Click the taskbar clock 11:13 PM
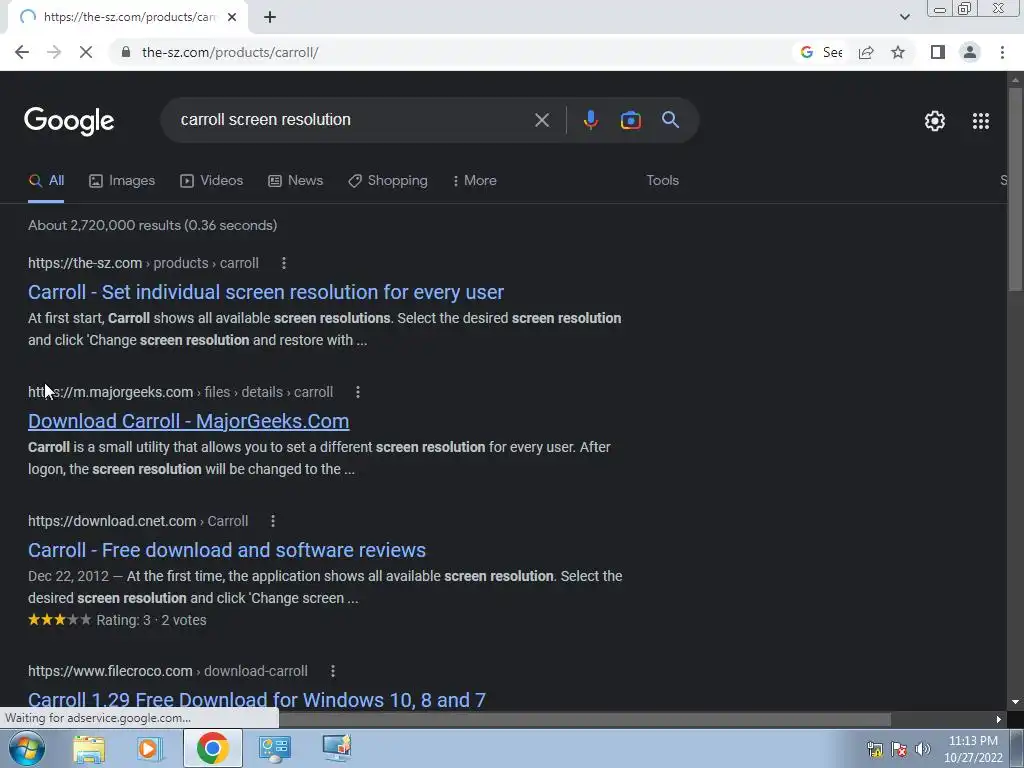Screen dimensions: 1024x768 coord(973,749)
